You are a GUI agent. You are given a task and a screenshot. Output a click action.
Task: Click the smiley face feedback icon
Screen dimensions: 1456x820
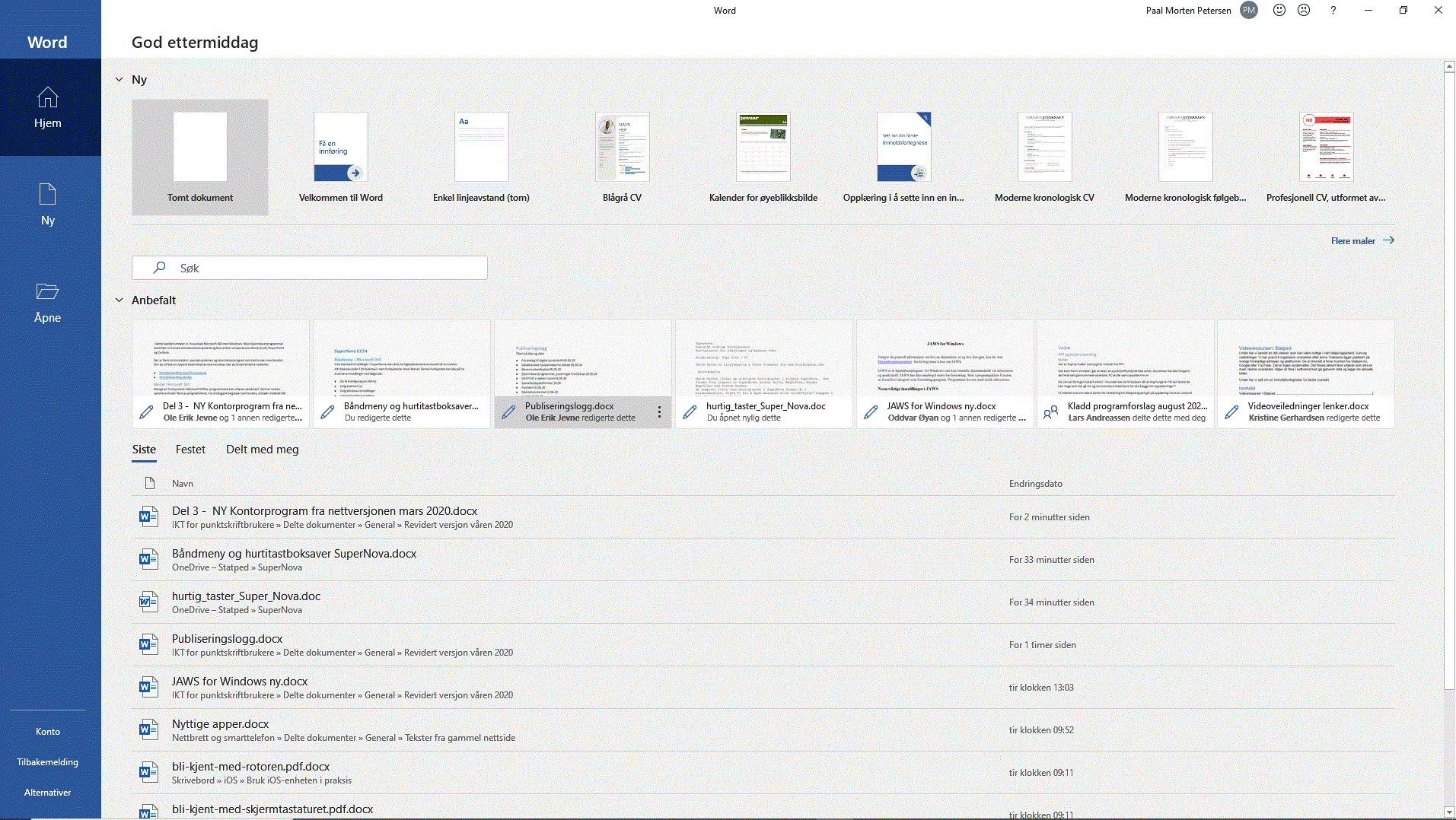1279,11
